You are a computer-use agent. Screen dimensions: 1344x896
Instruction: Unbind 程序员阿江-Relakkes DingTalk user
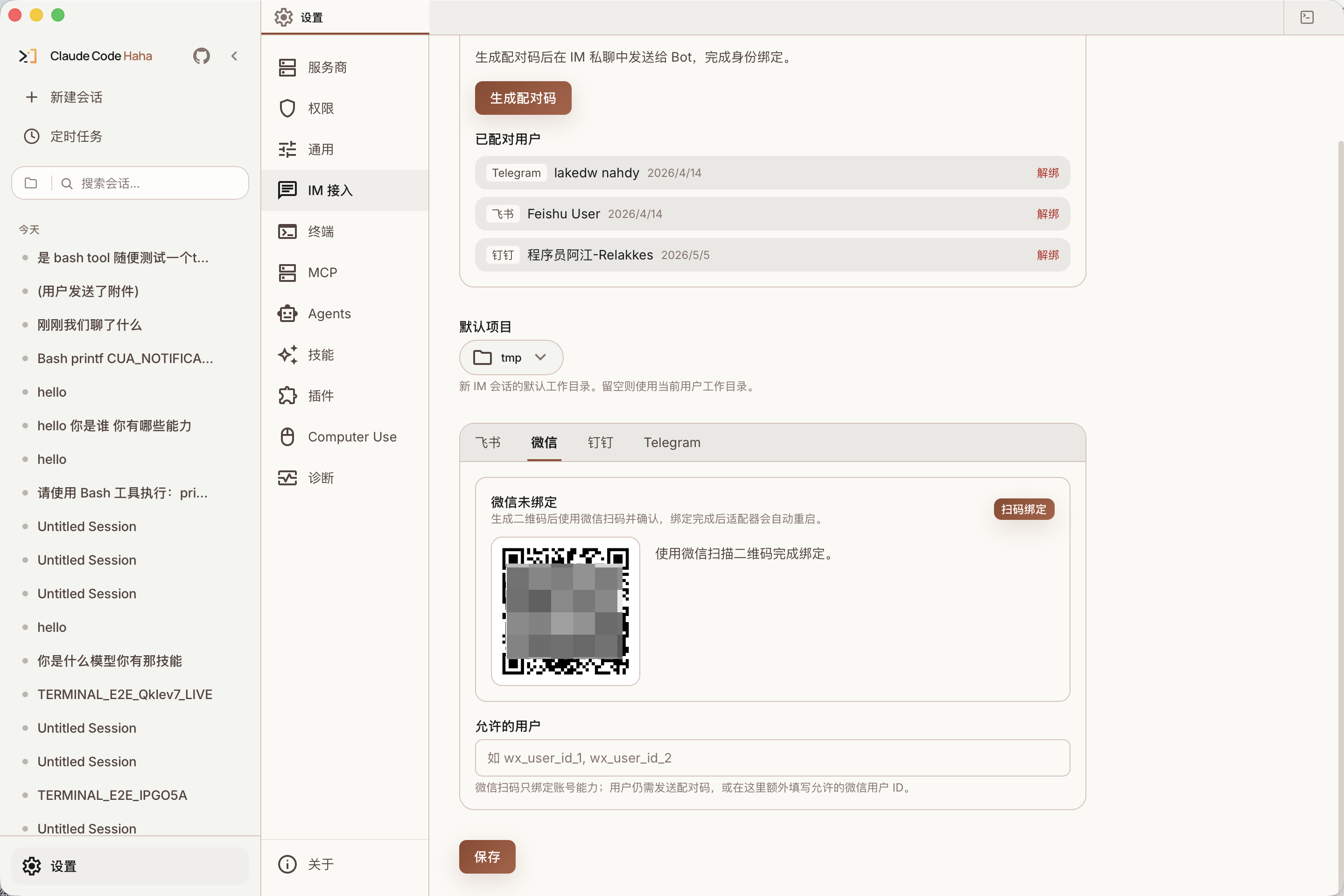pos(1047,255)
